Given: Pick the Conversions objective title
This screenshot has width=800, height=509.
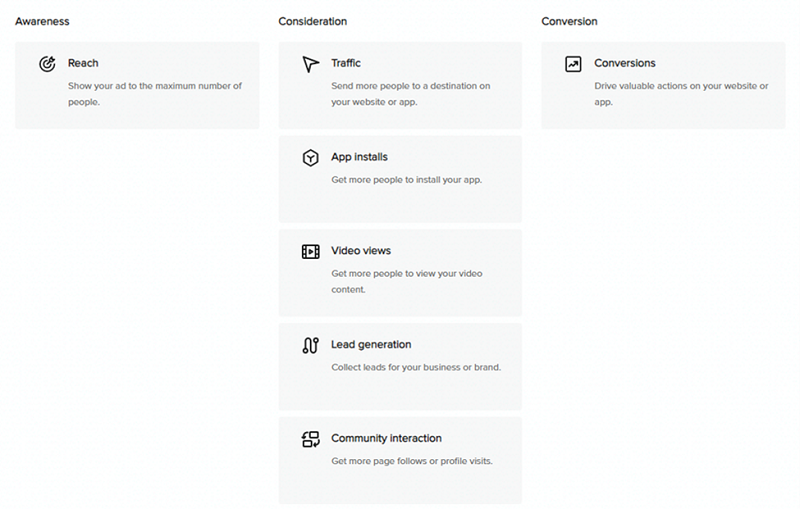Looking at the screenshot, I should [625, 63].
